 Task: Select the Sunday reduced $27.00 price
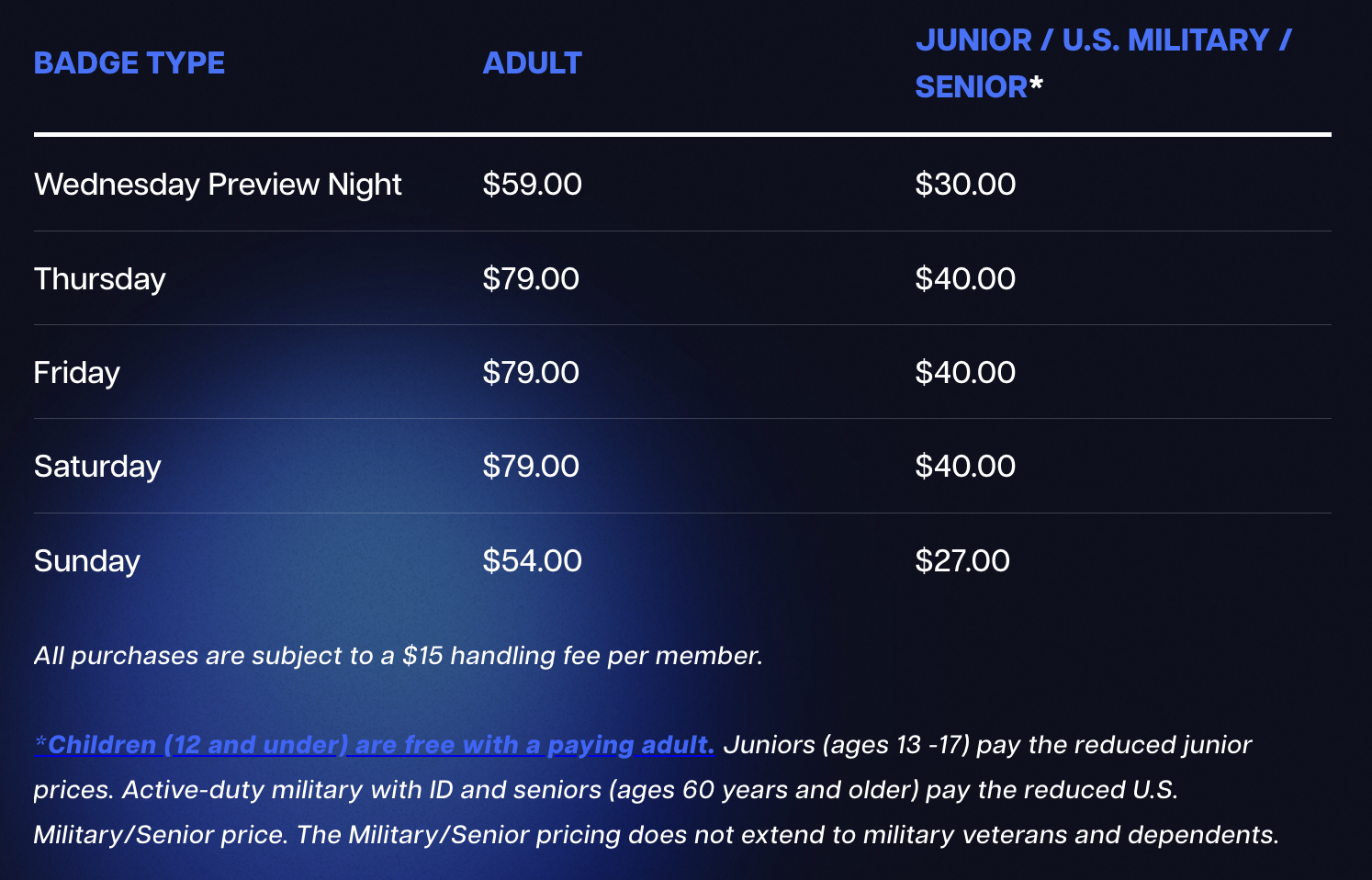962,561
